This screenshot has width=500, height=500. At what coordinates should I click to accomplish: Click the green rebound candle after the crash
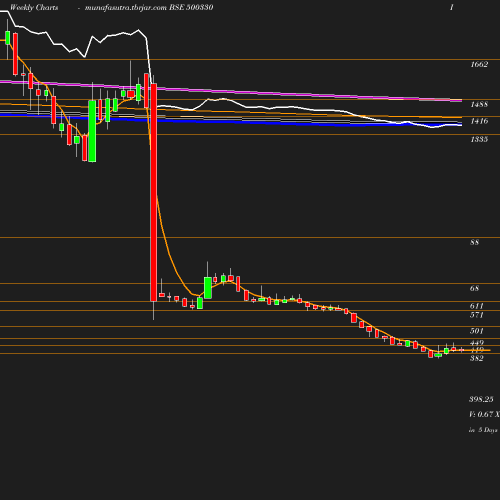tap(208, 288)
